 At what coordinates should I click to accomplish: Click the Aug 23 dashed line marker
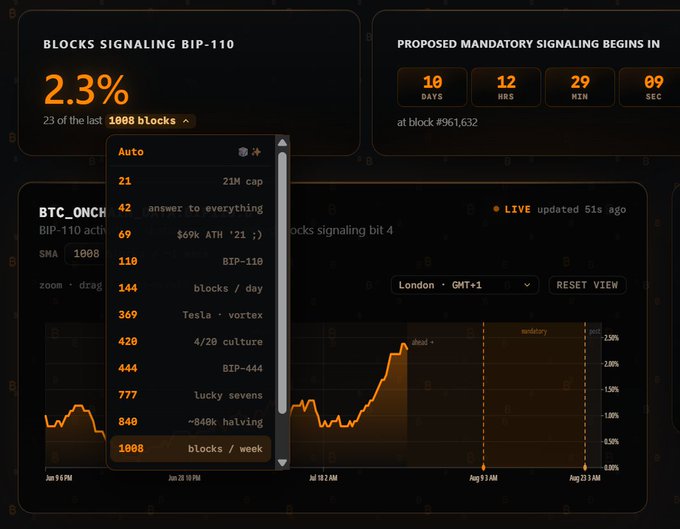click(585, 467)
